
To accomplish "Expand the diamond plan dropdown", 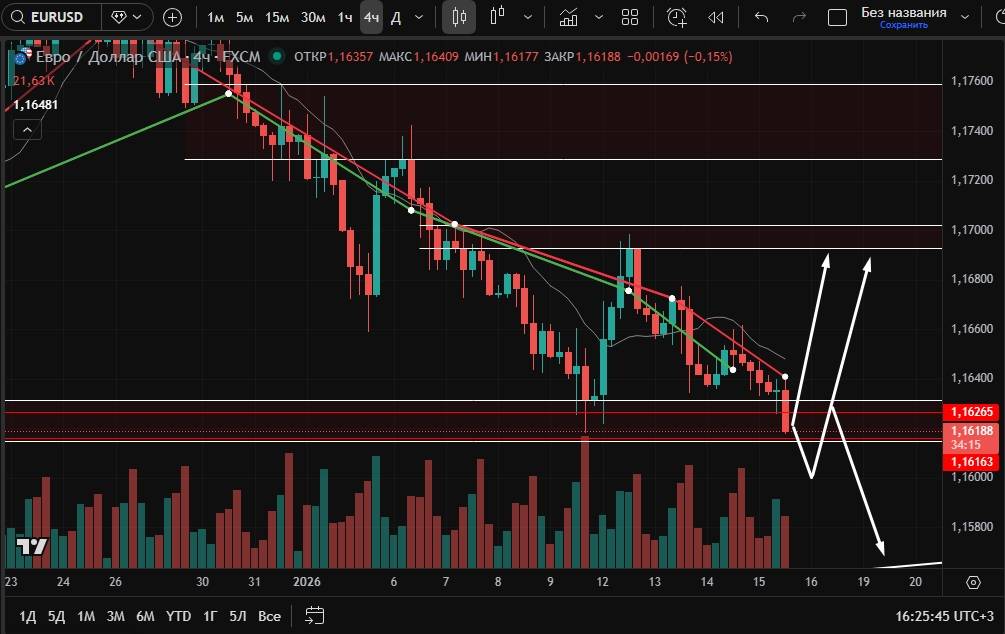I will [130, 17].
